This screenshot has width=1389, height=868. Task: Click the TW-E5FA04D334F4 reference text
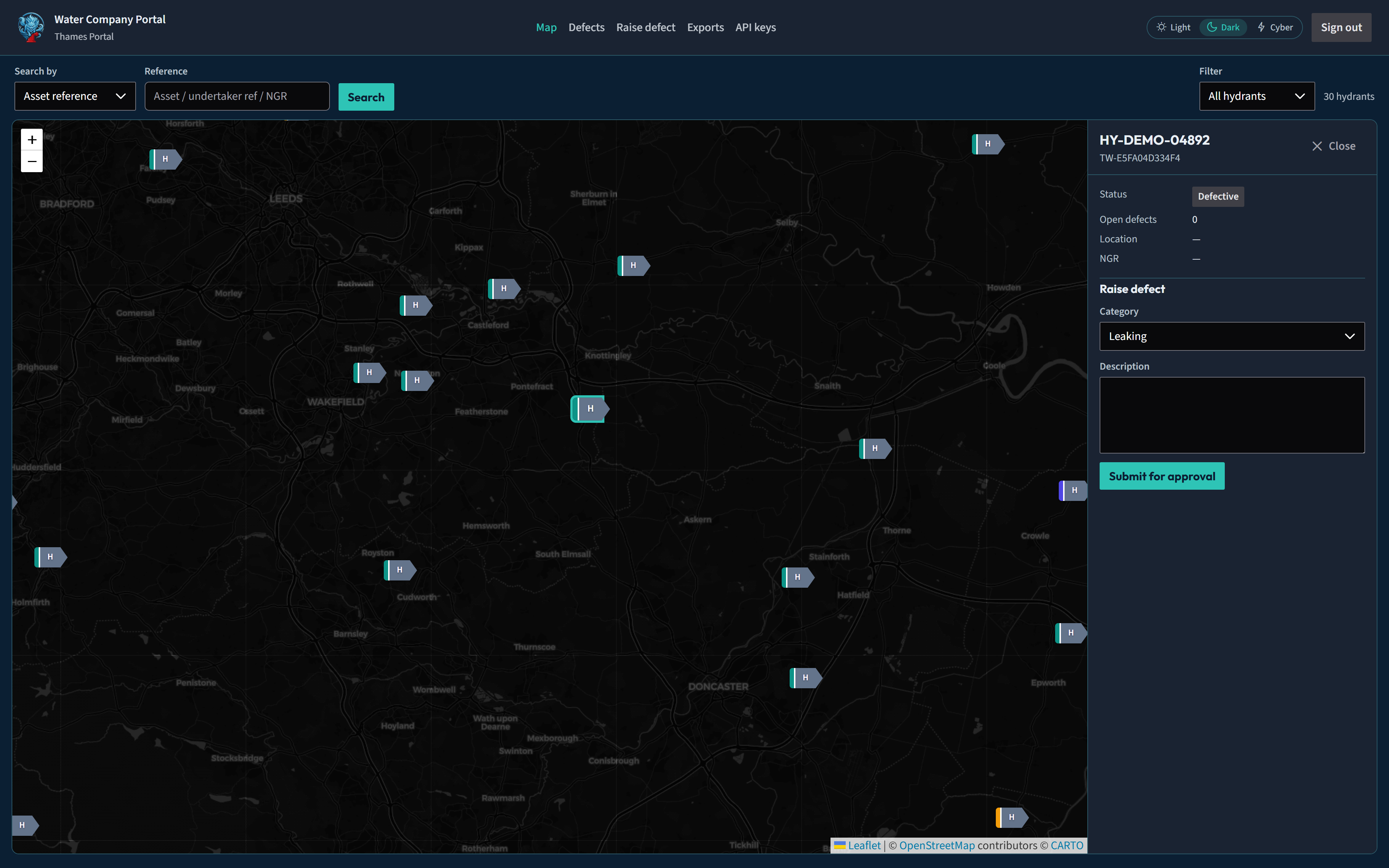[1139, 158]
